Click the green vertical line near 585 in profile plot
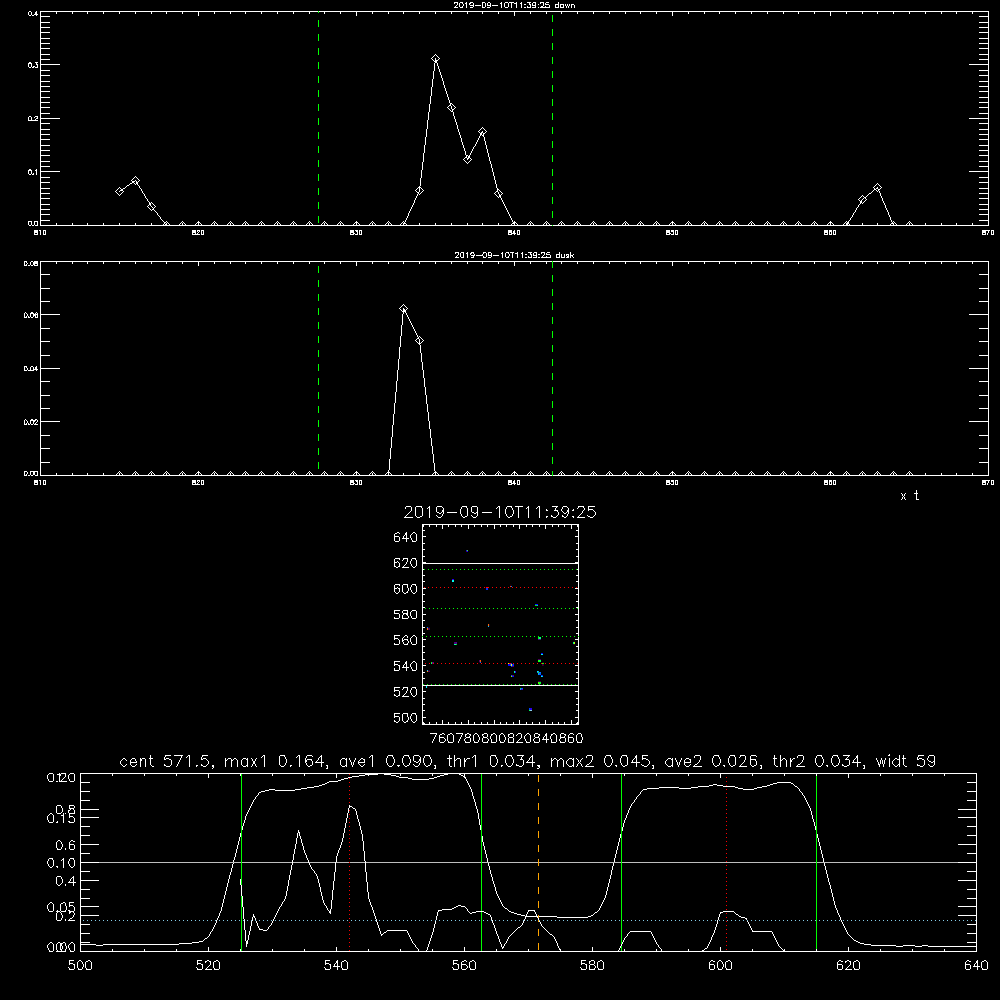This screenshot has width=1000, height=1000. coord(621,862)
